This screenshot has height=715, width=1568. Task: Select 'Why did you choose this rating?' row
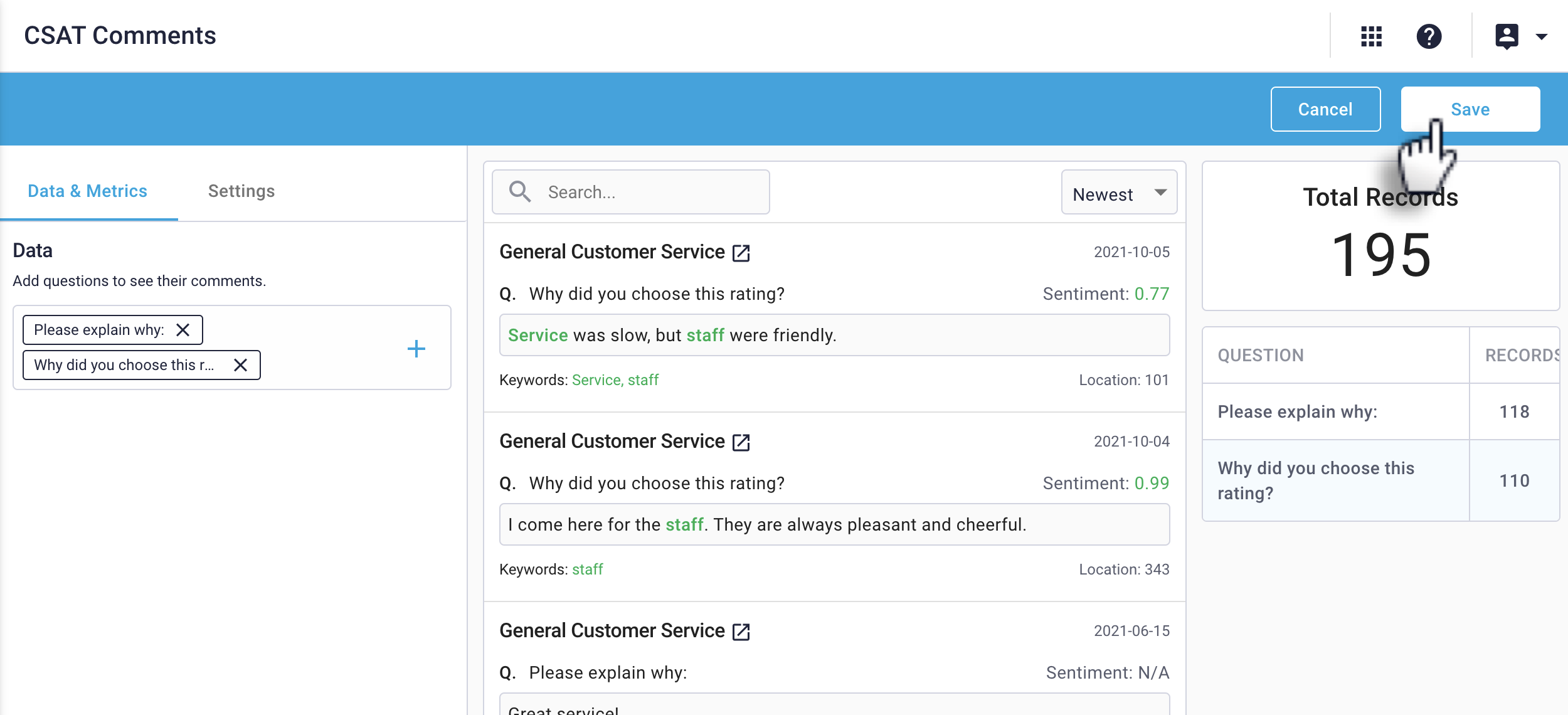tap(1335, 480)
